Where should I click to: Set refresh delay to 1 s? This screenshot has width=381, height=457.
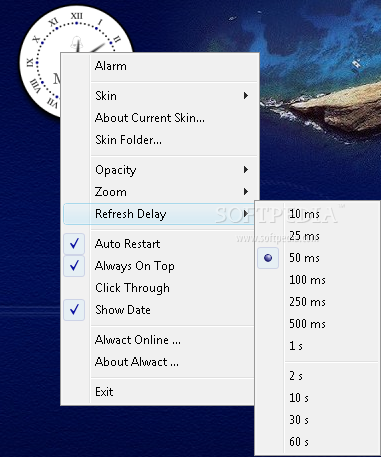coord(318,346)
